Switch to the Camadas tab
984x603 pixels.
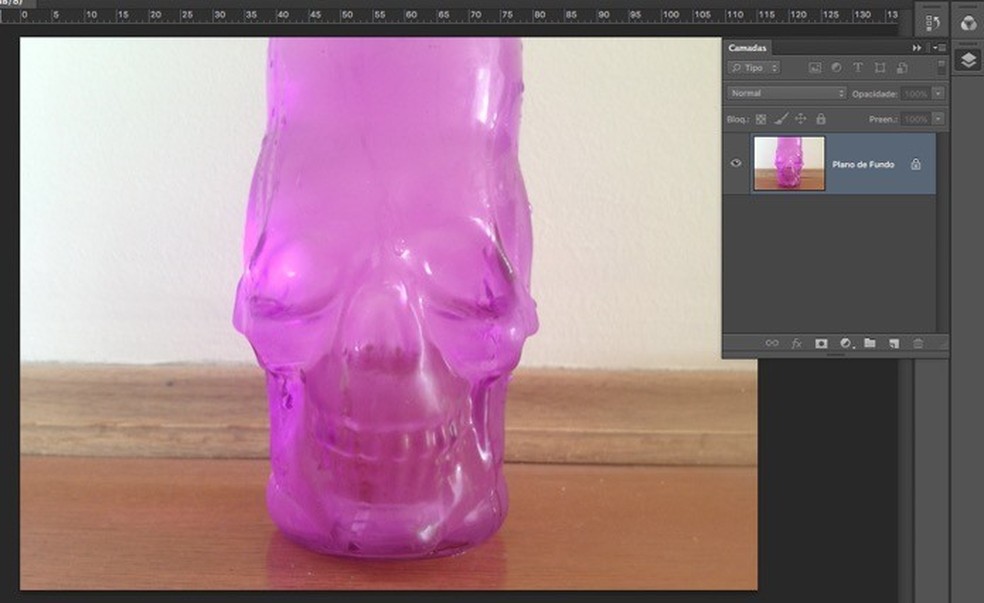747,48
